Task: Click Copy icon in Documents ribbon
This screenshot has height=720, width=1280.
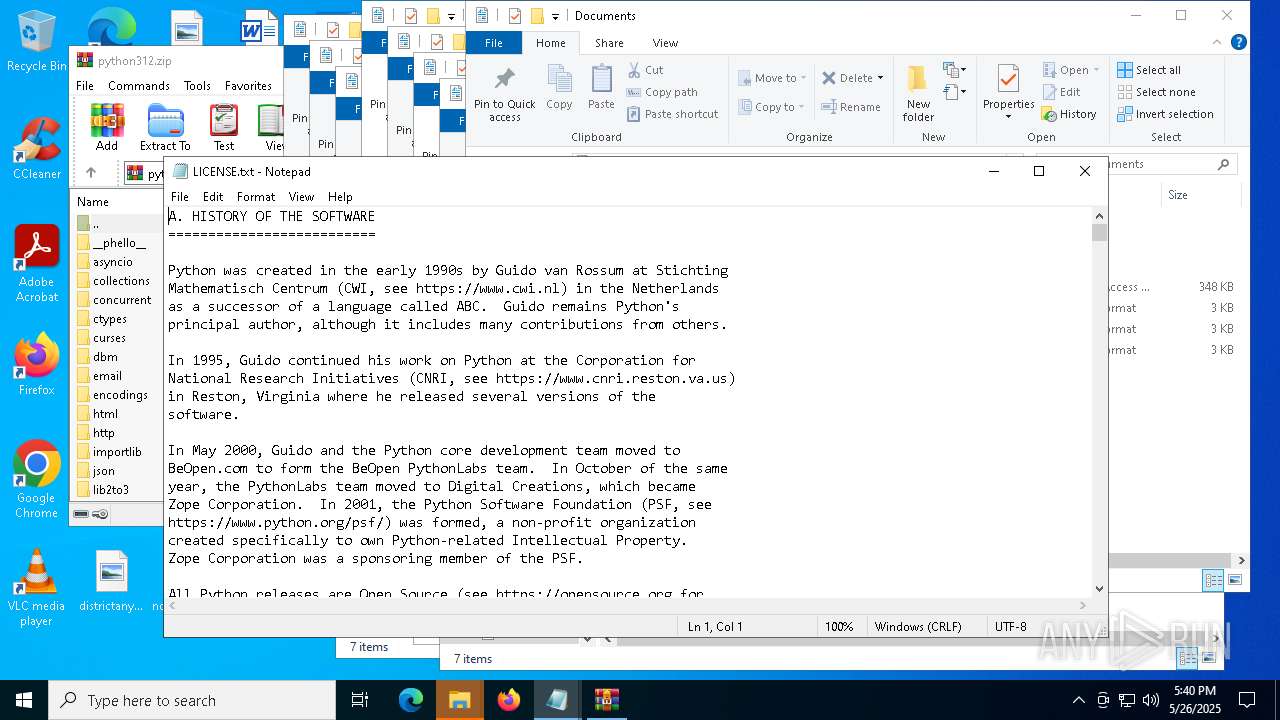Action: [x=559, y=88]
